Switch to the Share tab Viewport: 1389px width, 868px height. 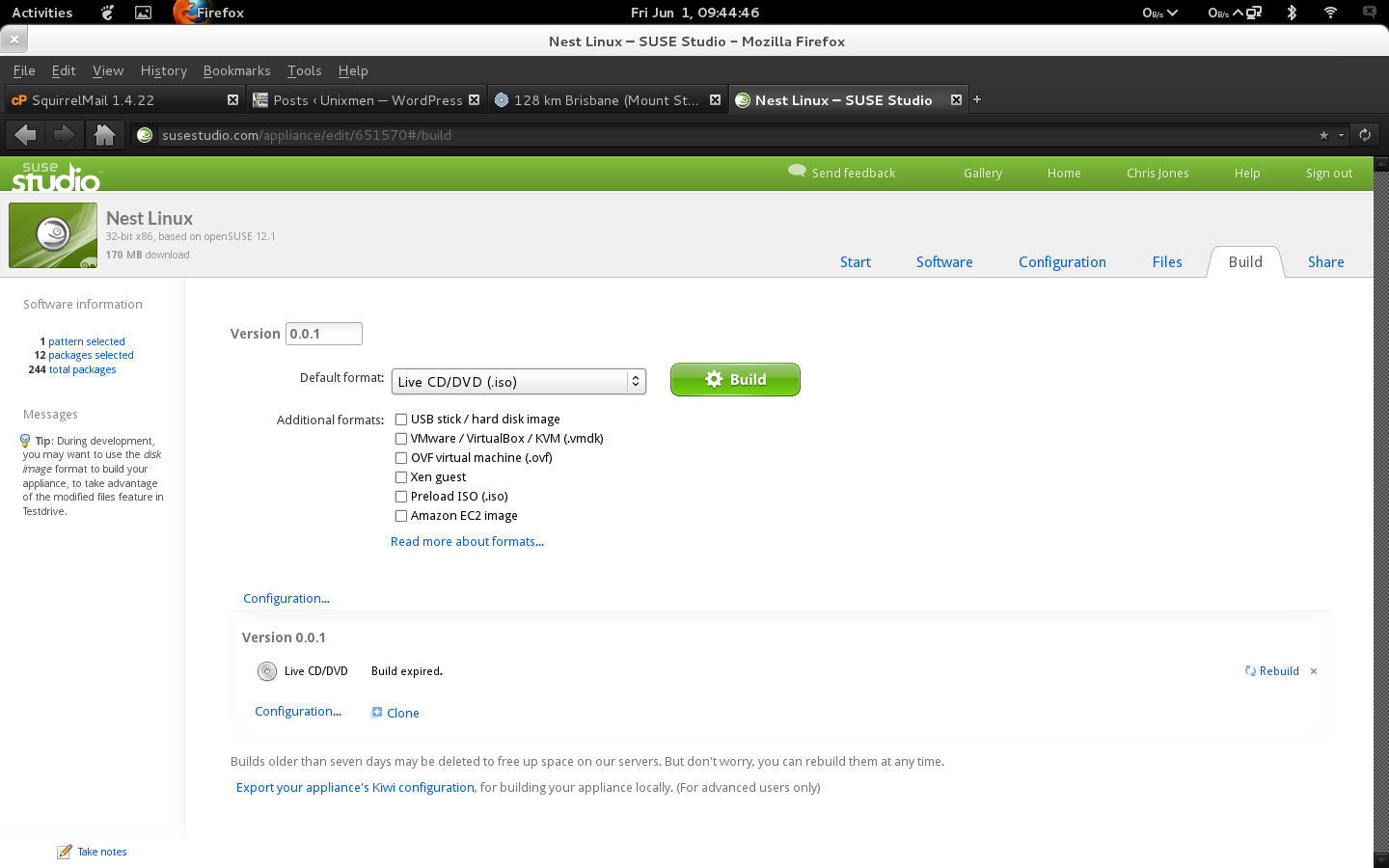[x=1326, y=262]
